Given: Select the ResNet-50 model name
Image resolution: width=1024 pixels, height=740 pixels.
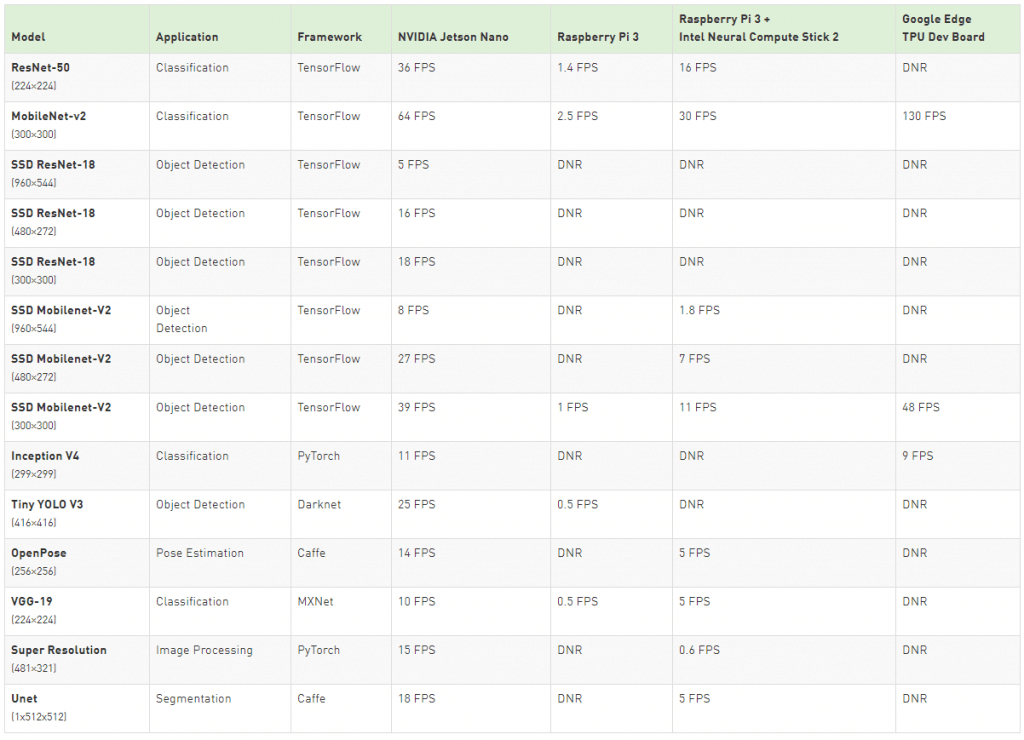Looking at the screenshot, I should (40, 68).
